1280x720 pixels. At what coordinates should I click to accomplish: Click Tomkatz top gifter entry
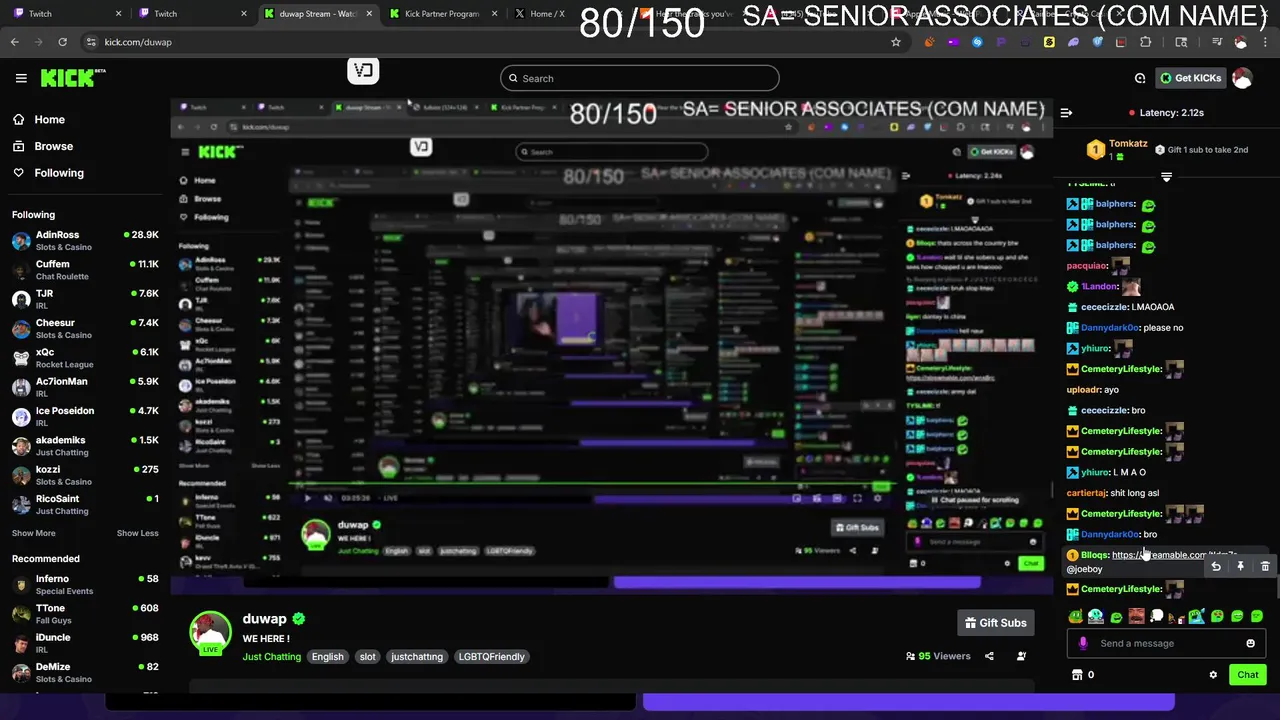point(1118,150)
